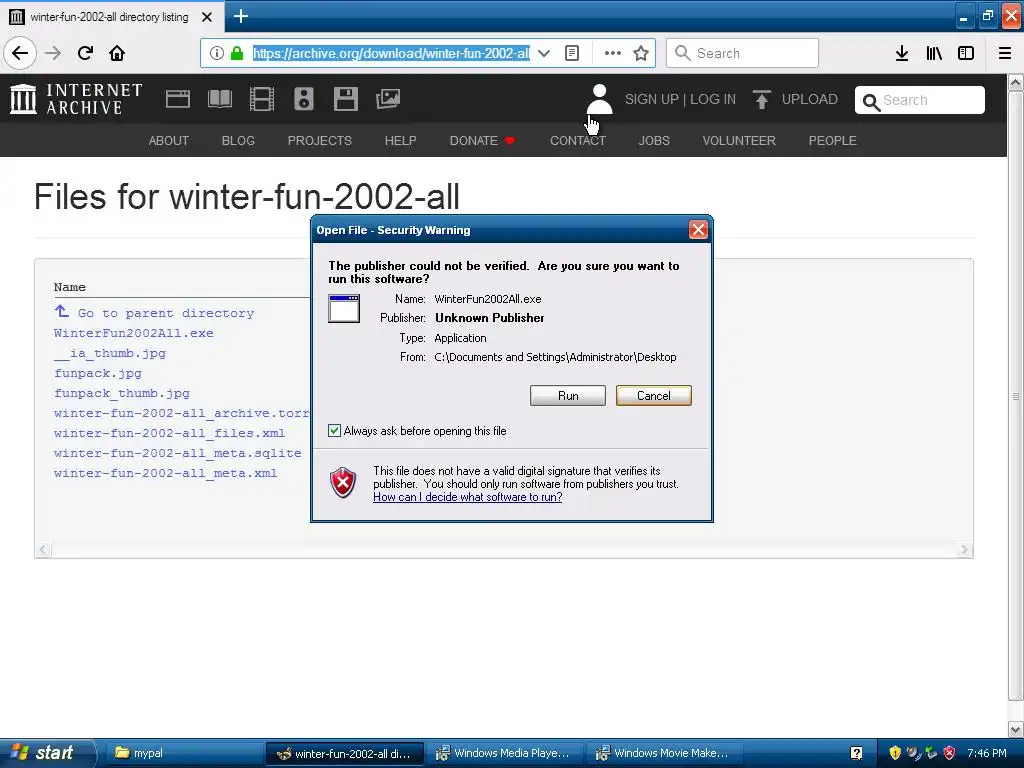Image resolution: width=1024 pixels, height=768 pixels.
Task: Click Go to parent directory link
Action: click(x=154, y=313)
